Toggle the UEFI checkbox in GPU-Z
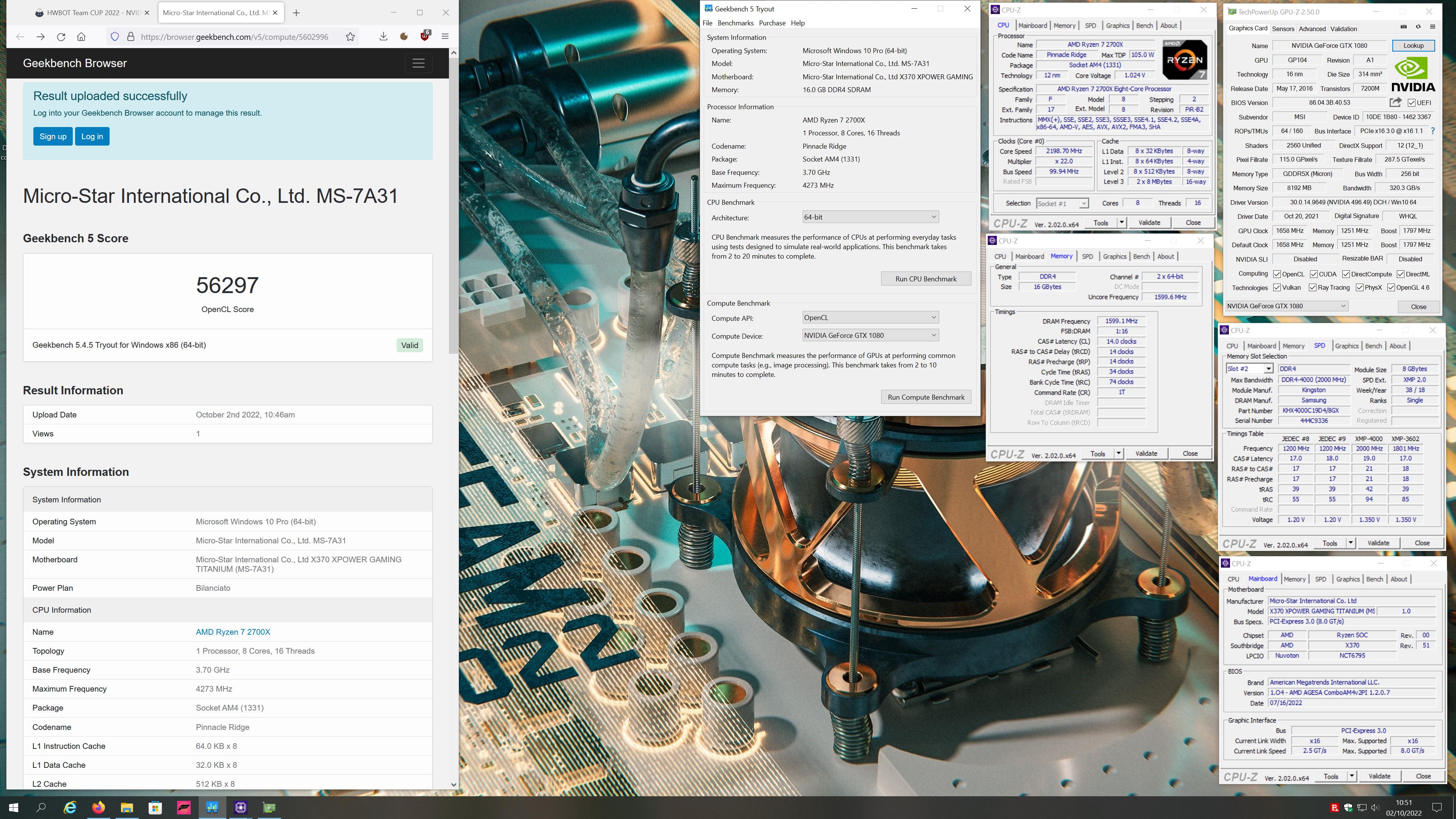 coord(1411,103)
